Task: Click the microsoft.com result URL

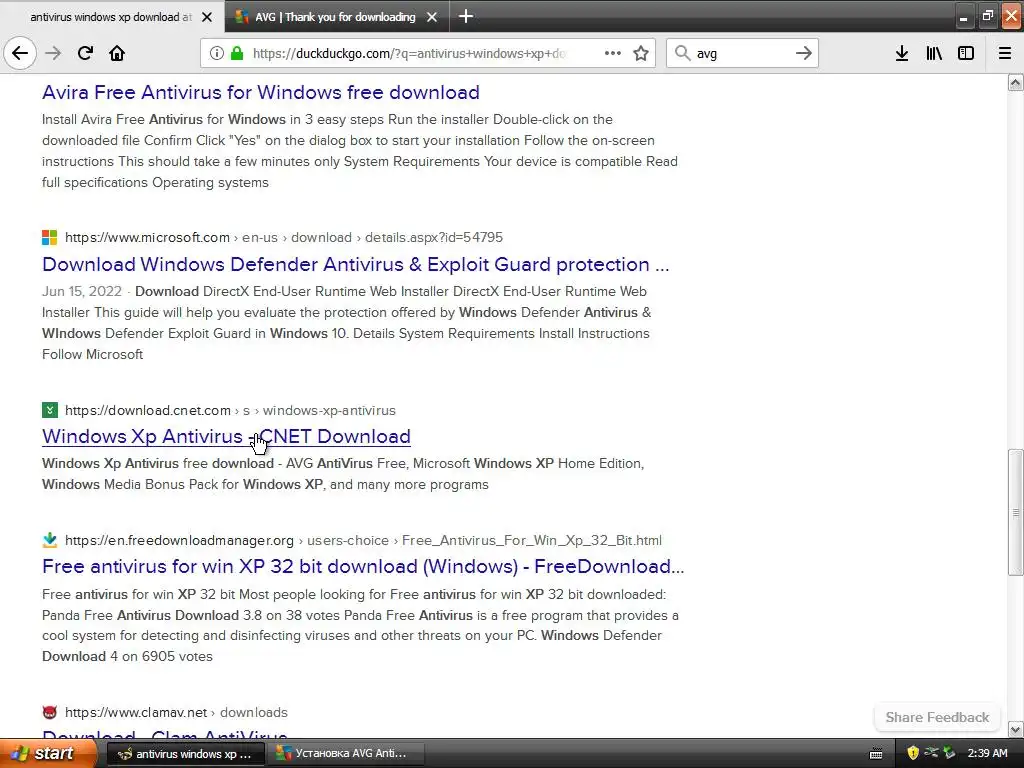Action: [x=283, y=237]
